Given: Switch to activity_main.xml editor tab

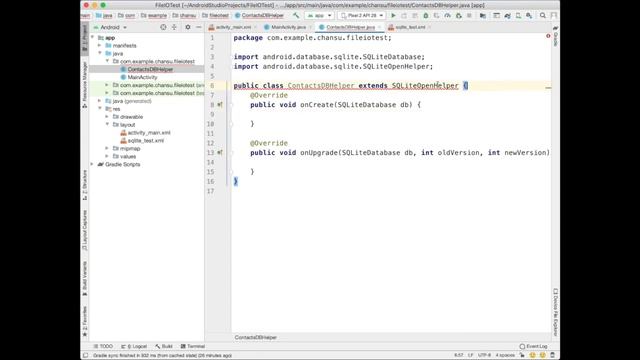Looking at the screenshot, I should click(233, 27).
